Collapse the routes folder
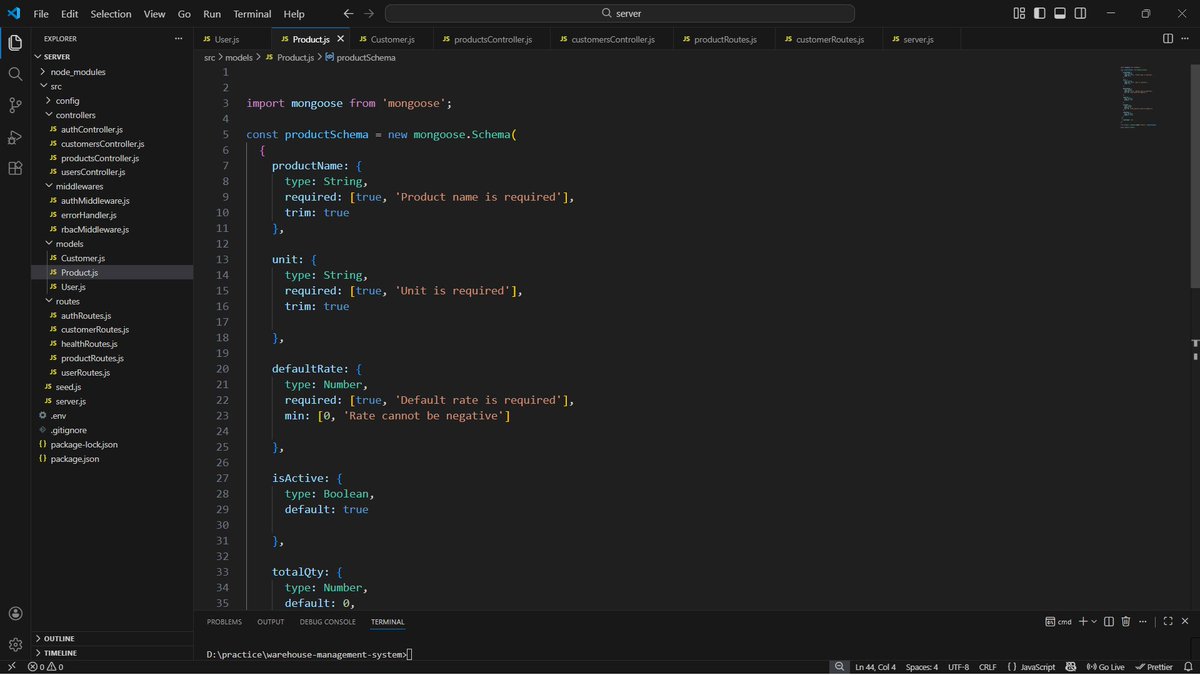 click(48, 301)
